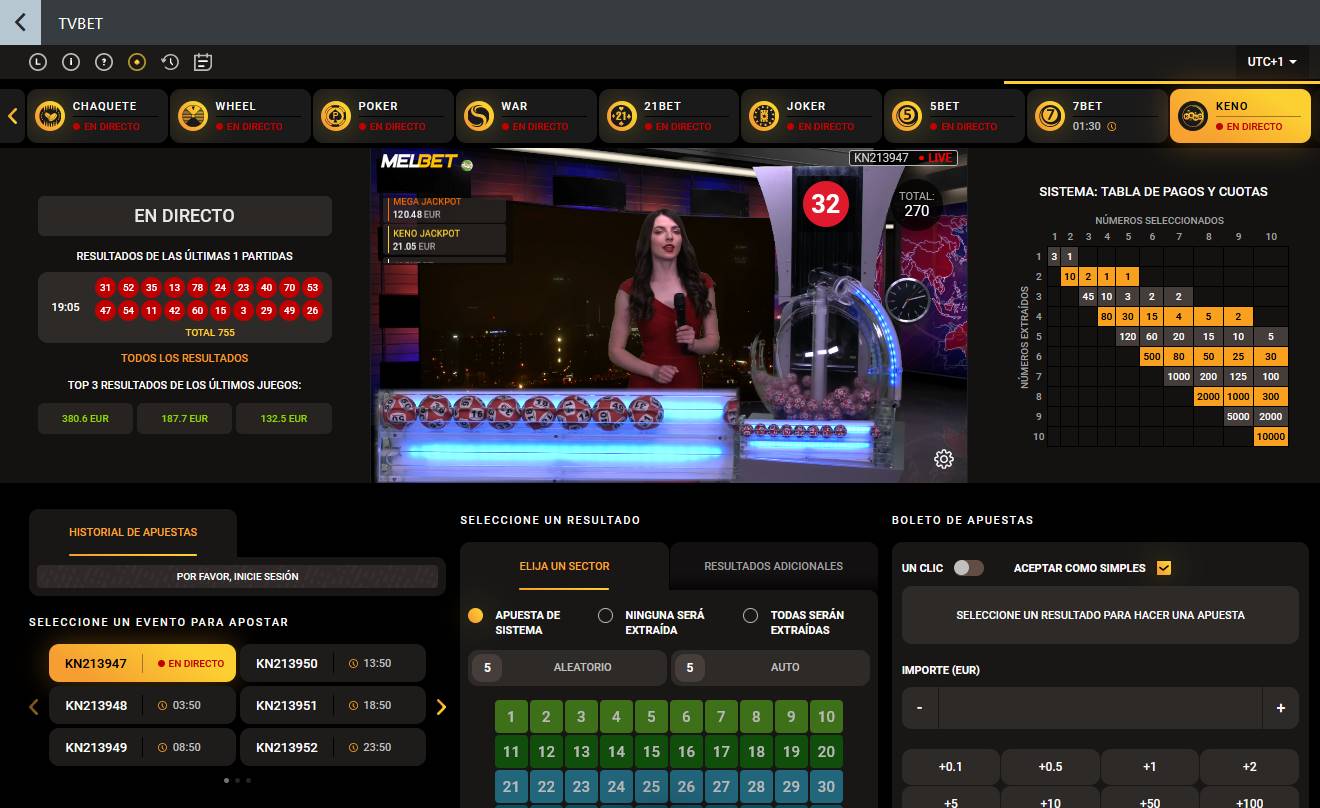This screenshot has height=808, width=1320.
Task: Click Todos Los Resultados link
Action: pos(184,357)
